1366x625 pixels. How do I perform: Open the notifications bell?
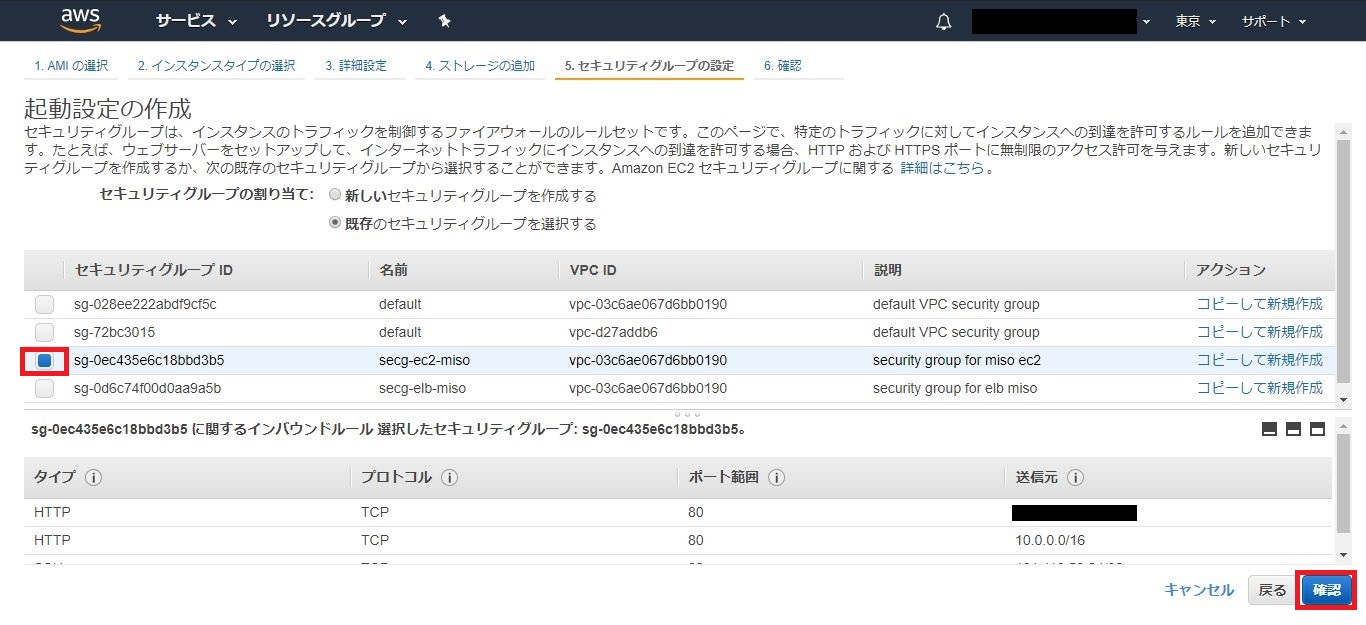[x=943, y=22]
